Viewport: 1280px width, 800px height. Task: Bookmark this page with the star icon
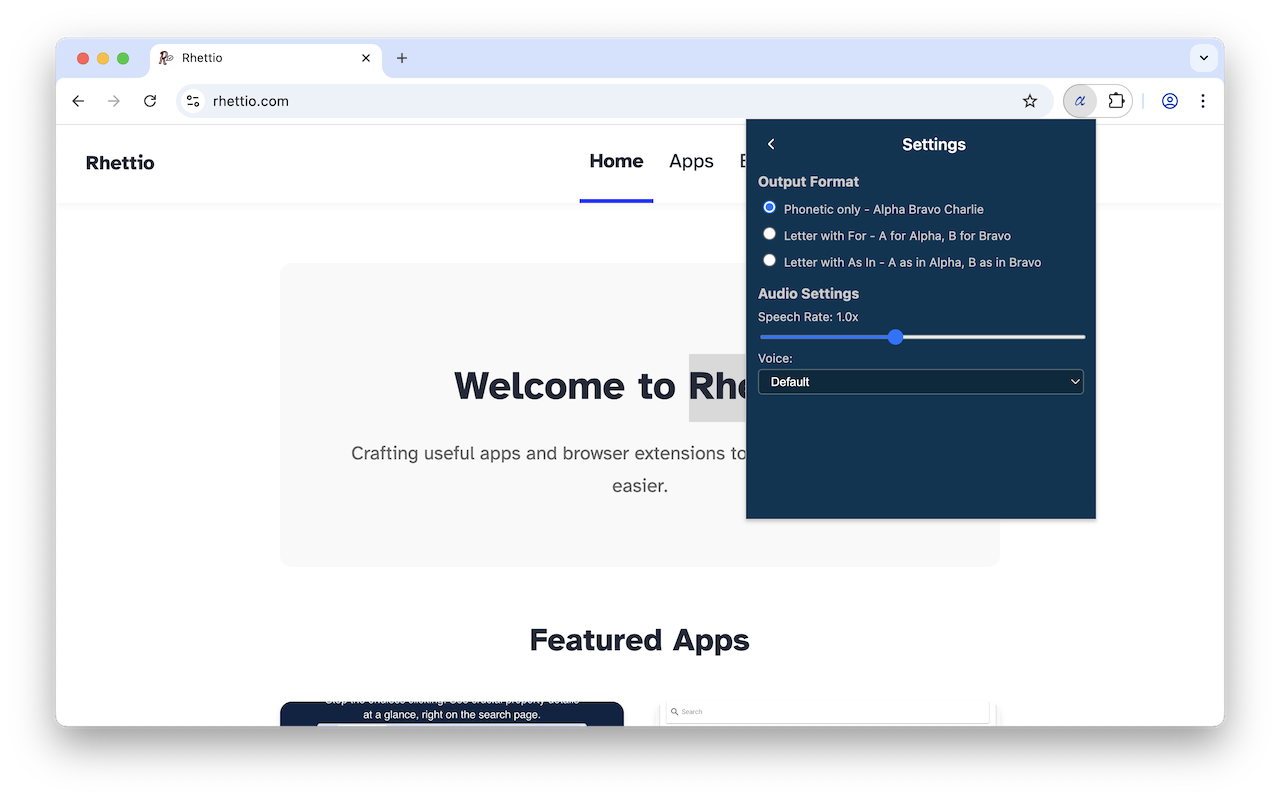coord(1030,101)
